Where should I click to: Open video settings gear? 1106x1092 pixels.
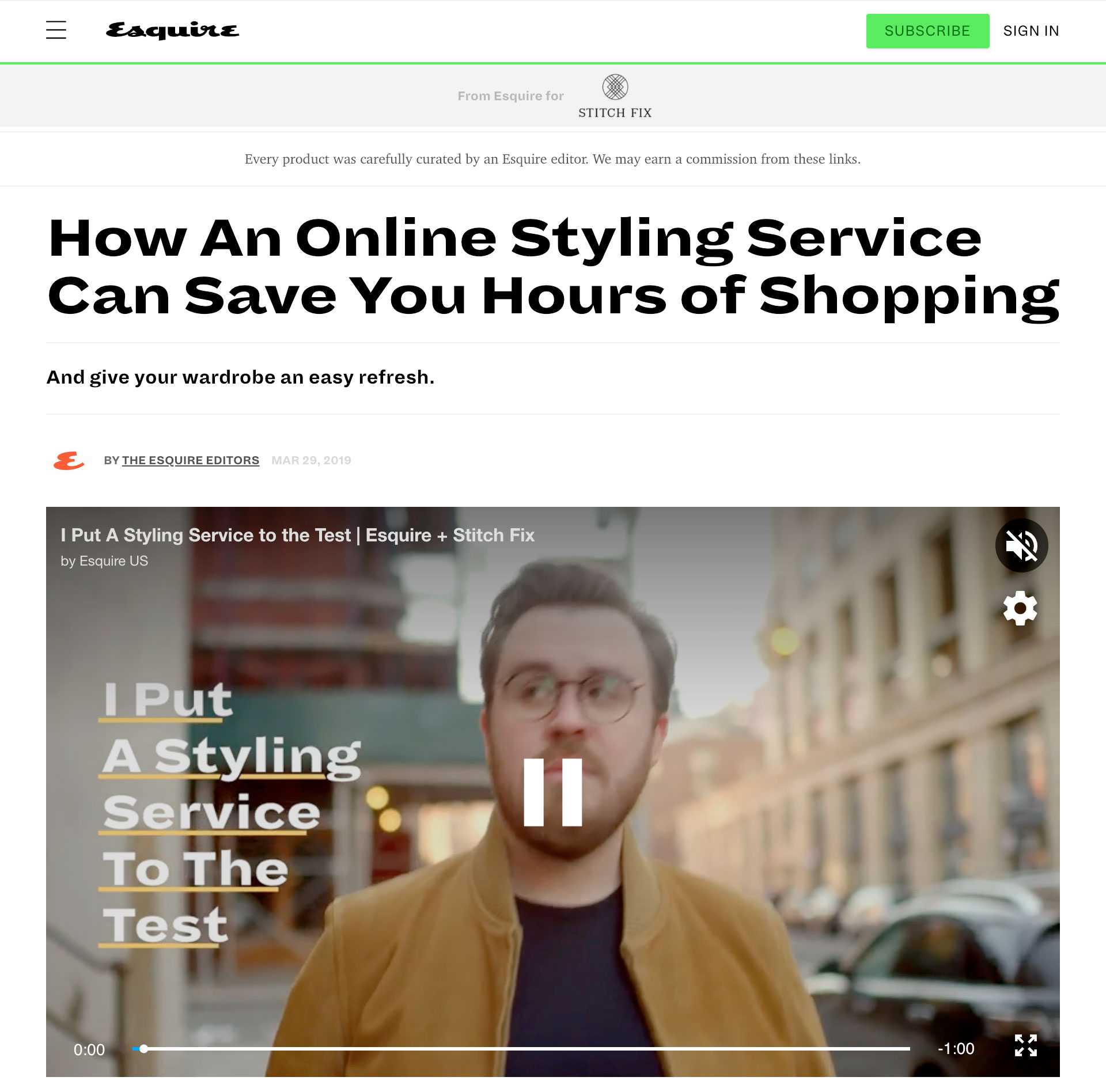(x=1020, y=608)
